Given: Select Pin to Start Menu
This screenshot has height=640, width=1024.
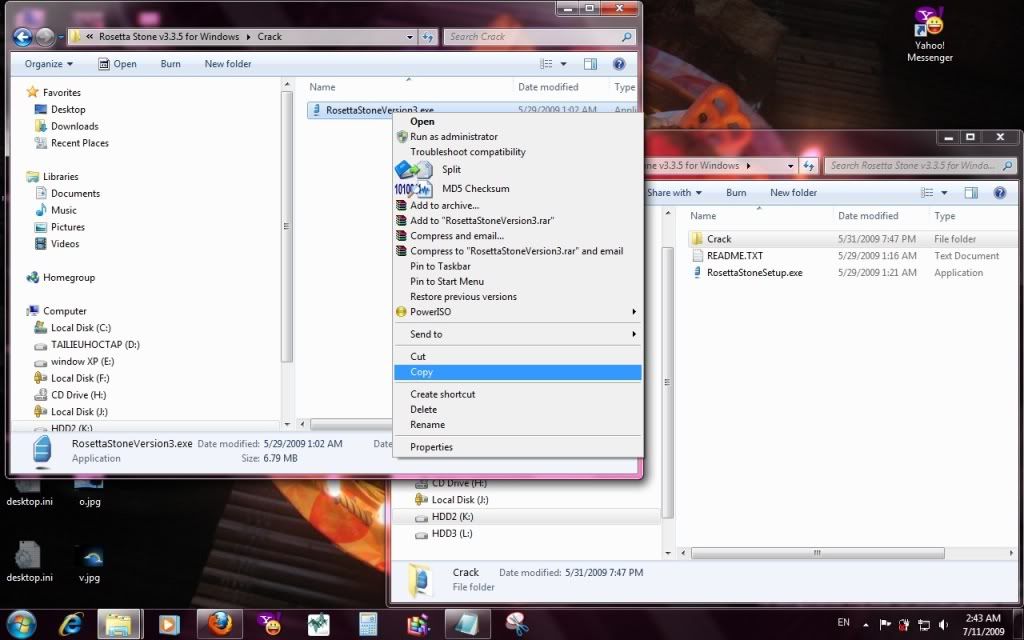Looking at the screenshot, I should [x=519, y=281].
